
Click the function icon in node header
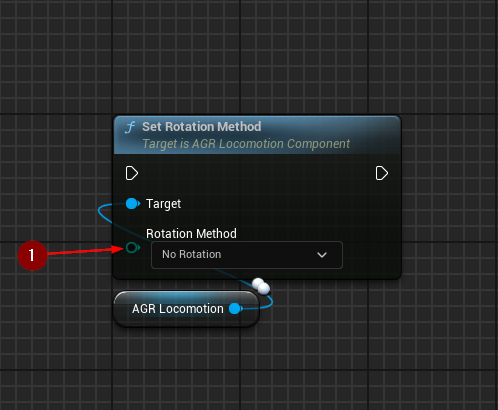pyautogui.click(x=130, y=127)
